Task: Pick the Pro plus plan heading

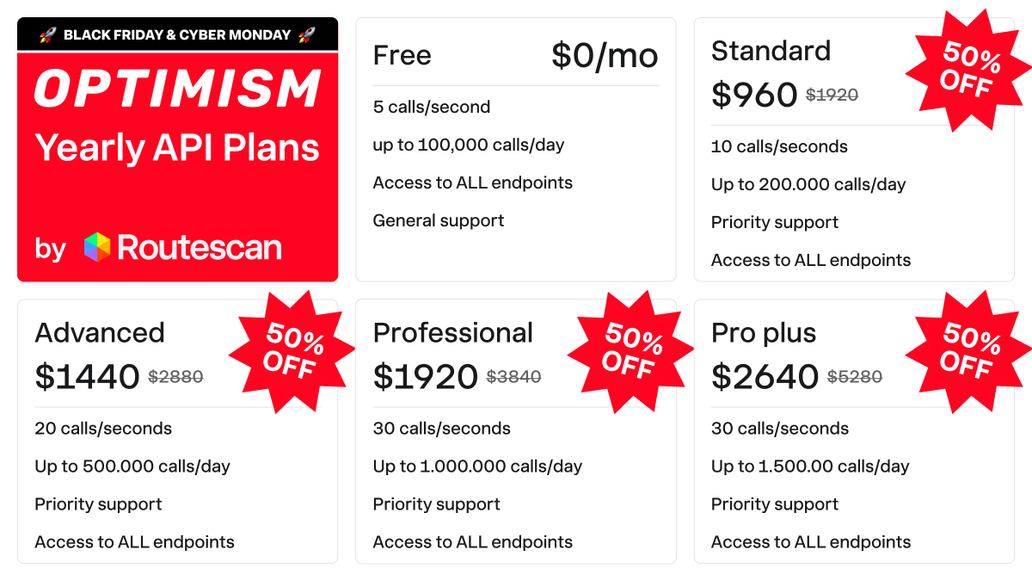Action: click(x=763, y=333)
